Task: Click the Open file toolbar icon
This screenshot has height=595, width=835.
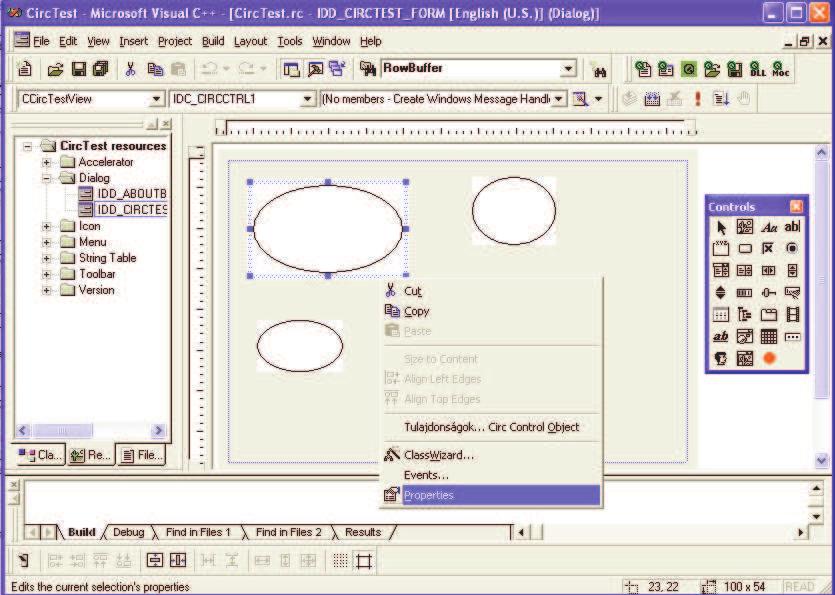Action: [55, 69]
